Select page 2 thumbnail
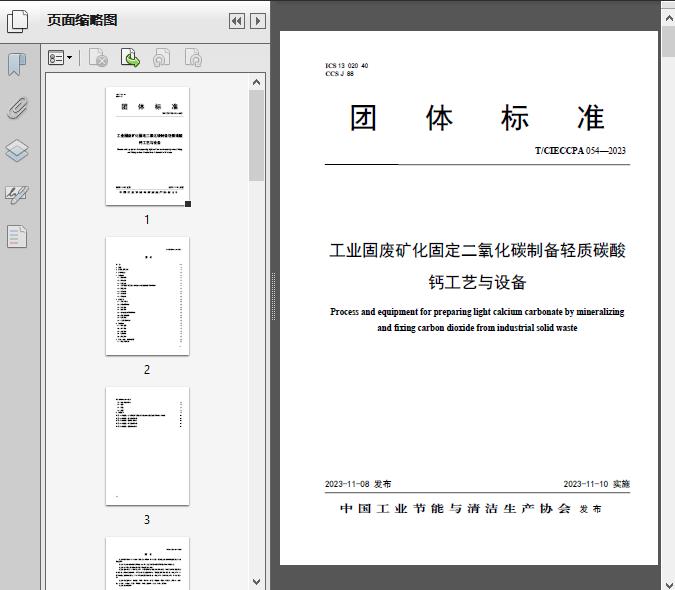 pos(147,296)
